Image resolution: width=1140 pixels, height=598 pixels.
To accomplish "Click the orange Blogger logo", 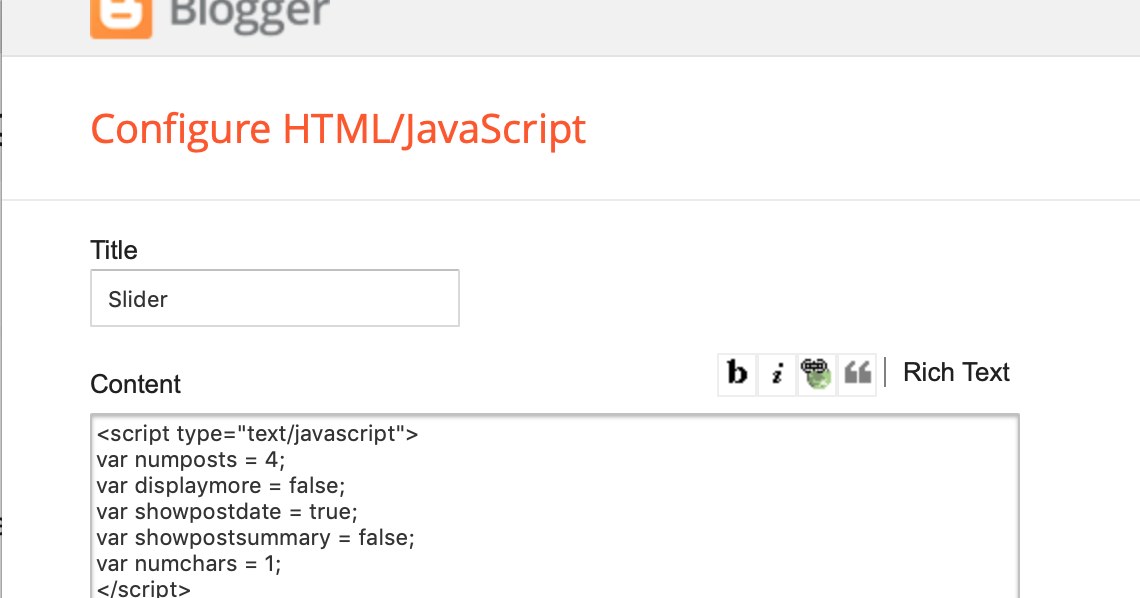I will tap(120, 18).
